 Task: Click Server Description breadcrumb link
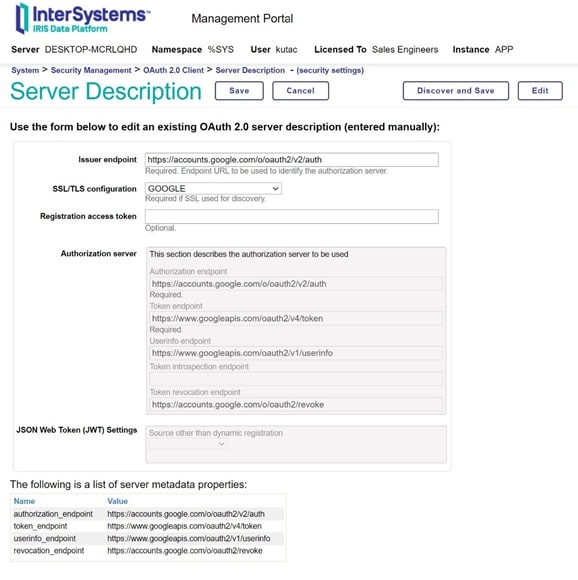tap(250, 70)
